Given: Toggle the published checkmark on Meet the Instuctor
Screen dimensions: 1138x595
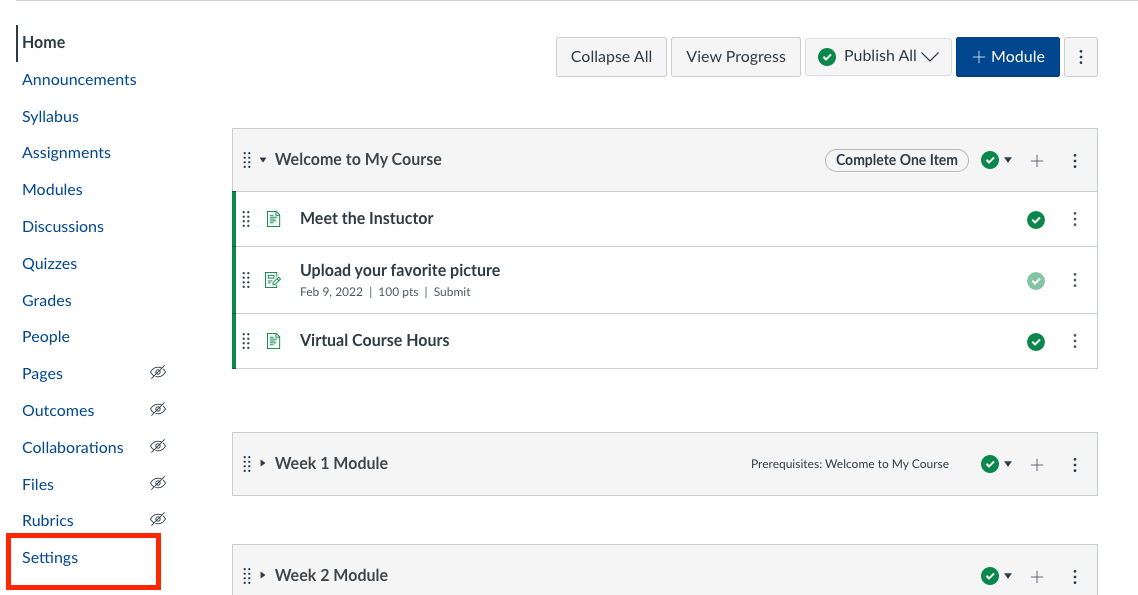Looking at the screenshot, I should coord(1036,218).
